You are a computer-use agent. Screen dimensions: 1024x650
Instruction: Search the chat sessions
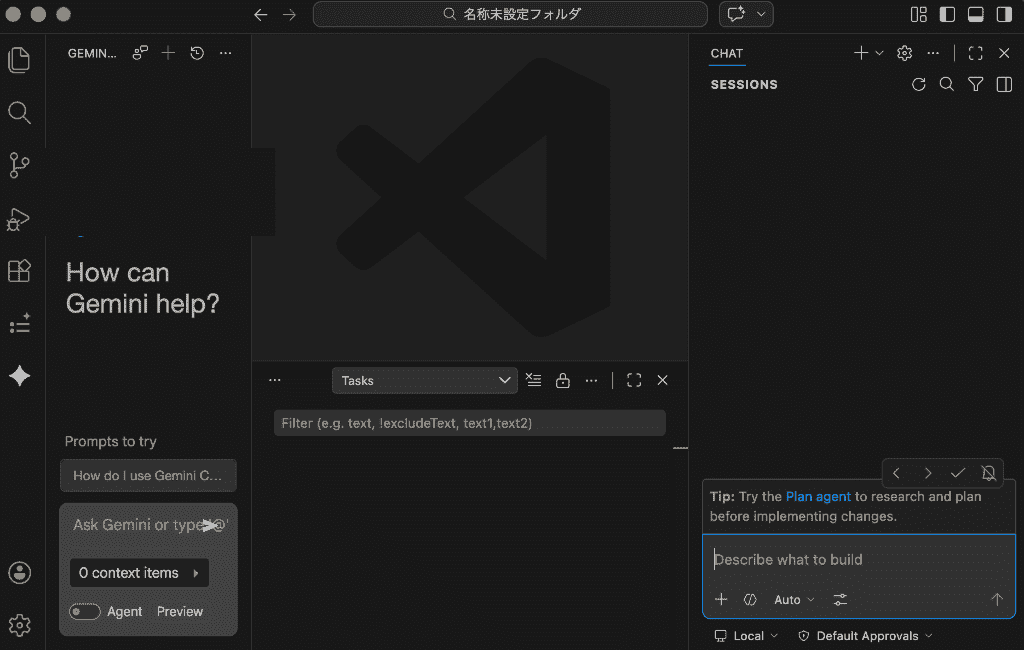click(947, 84)
